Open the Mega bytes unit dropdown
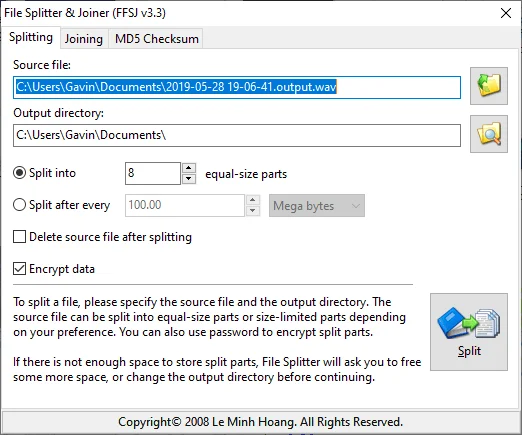This screenshot has height=435, width=522. (317, 206)
